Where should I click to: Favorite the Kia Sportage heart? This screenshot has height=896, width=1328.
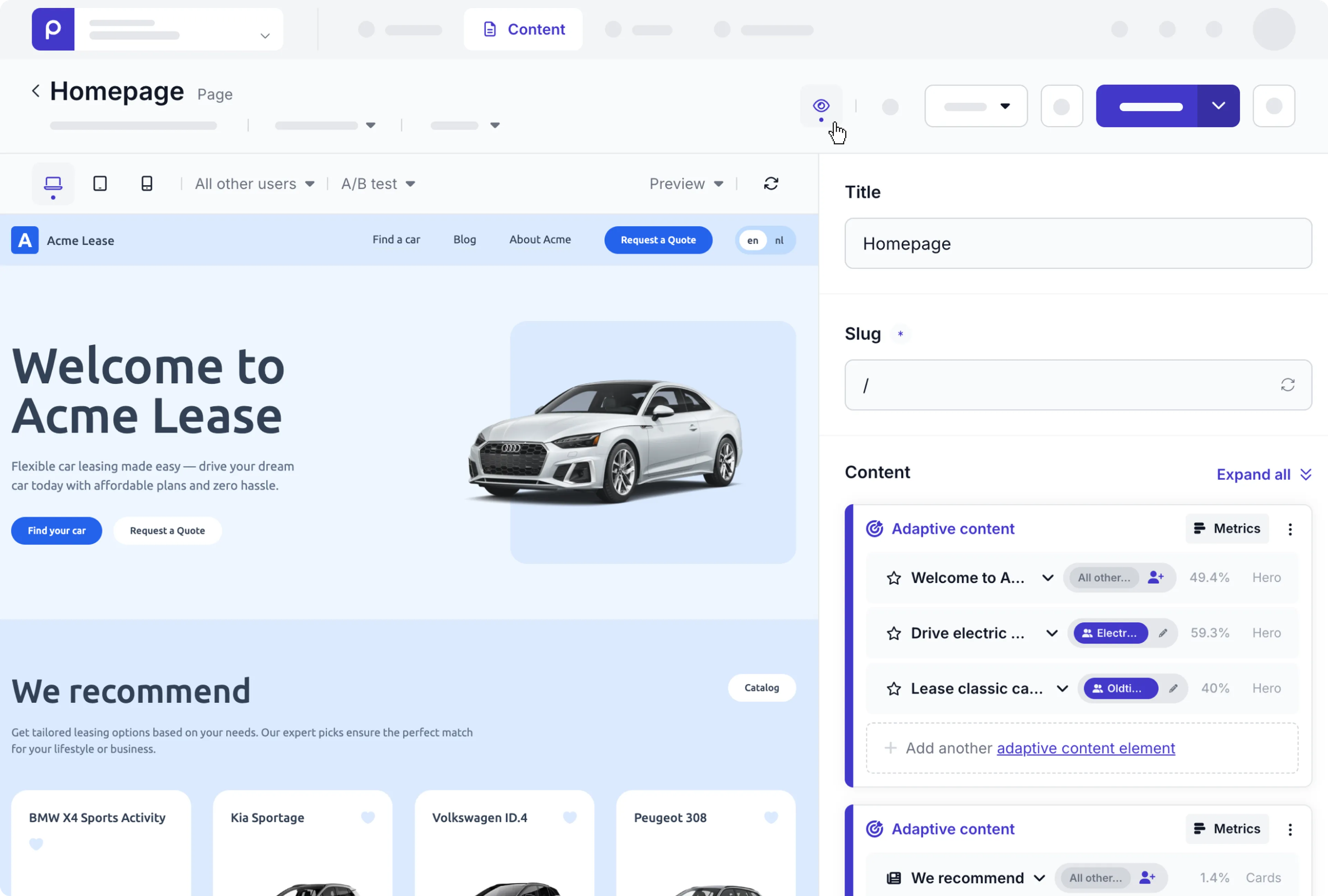[368, 818]
